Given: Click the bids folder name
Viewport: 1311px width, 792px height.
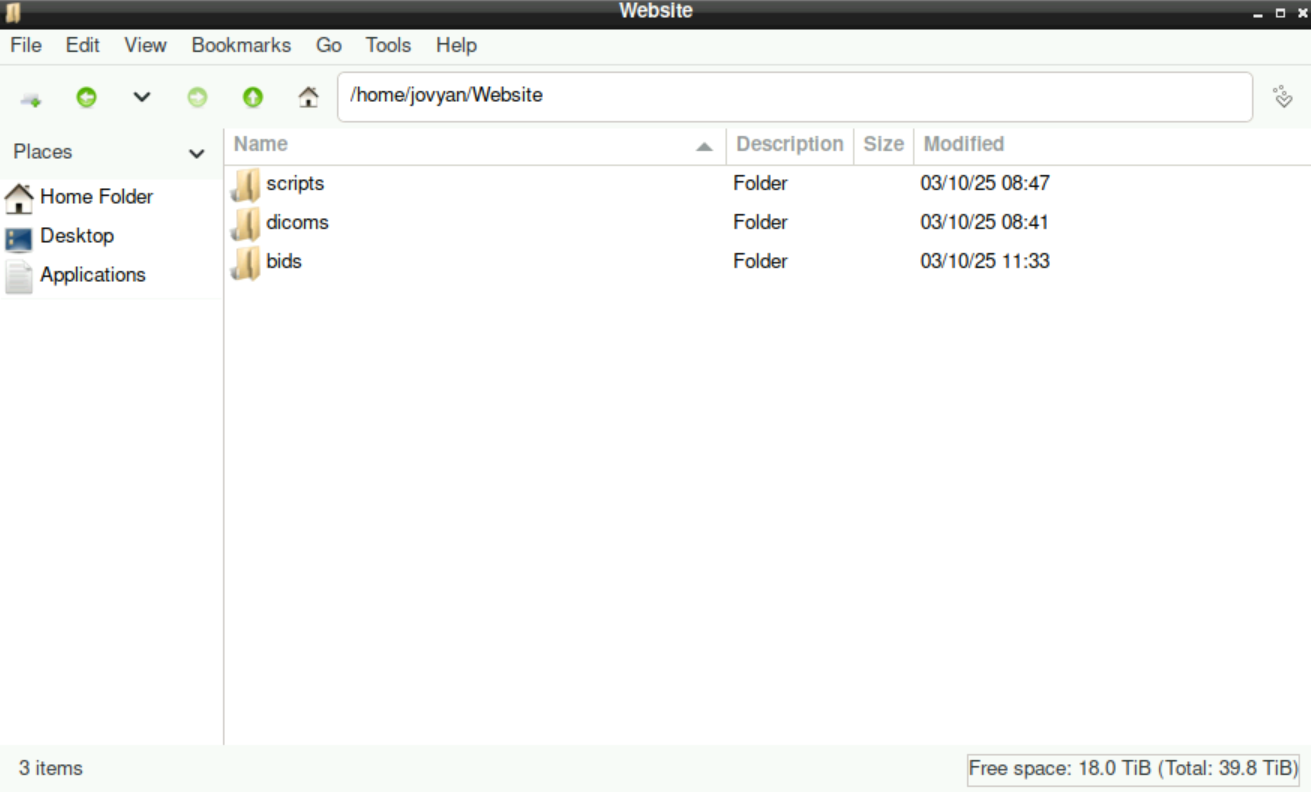Looking at the screenshot, I should pos(284,261).
